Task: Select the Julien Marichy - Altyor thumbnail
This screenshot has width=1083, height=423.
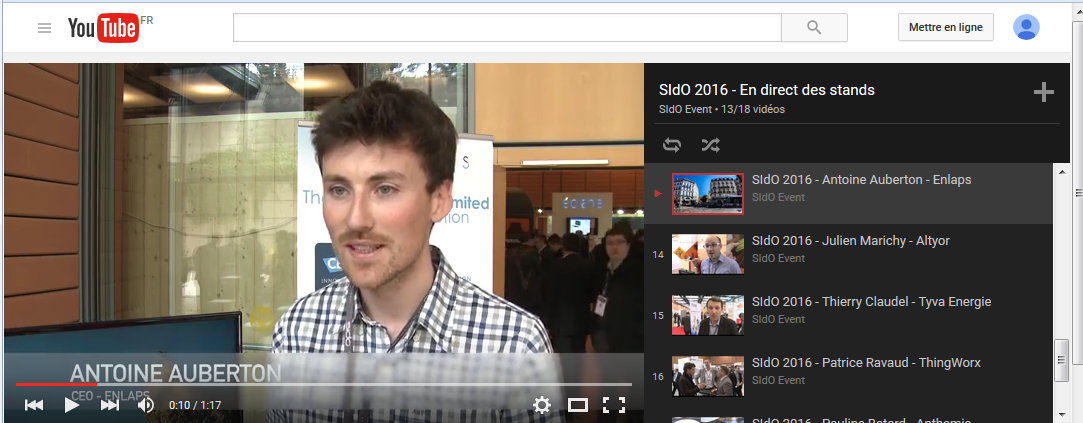Action: pos(708,254)
